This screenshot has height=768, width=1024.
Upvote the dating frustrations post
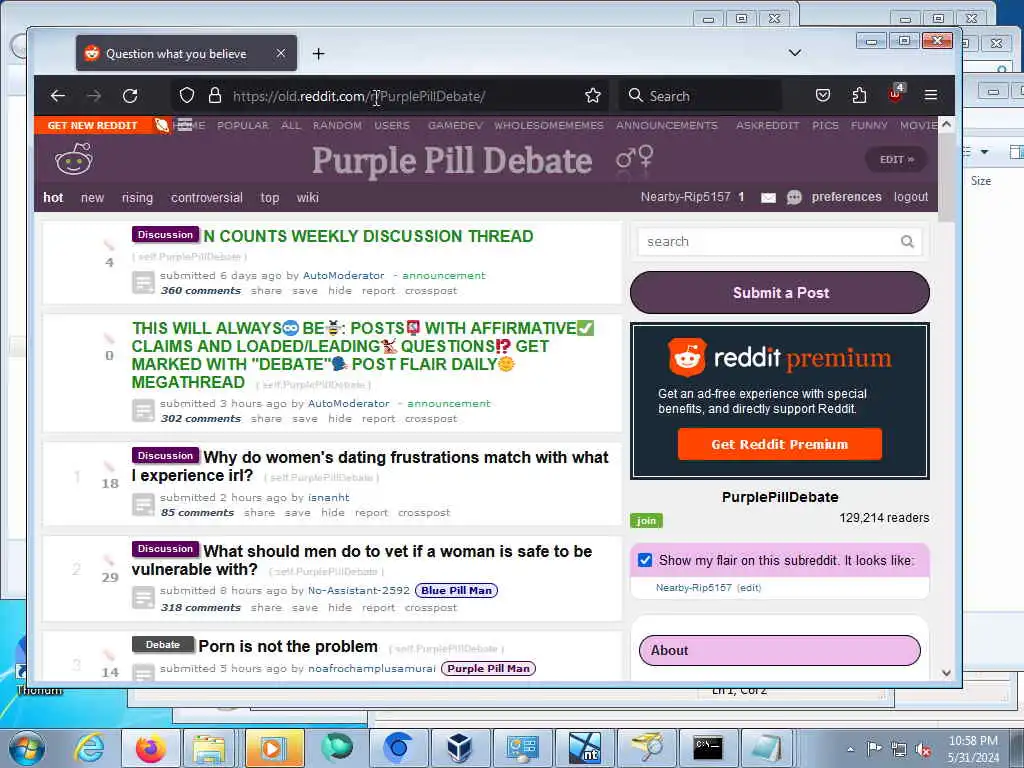click(x=109, y=466)
